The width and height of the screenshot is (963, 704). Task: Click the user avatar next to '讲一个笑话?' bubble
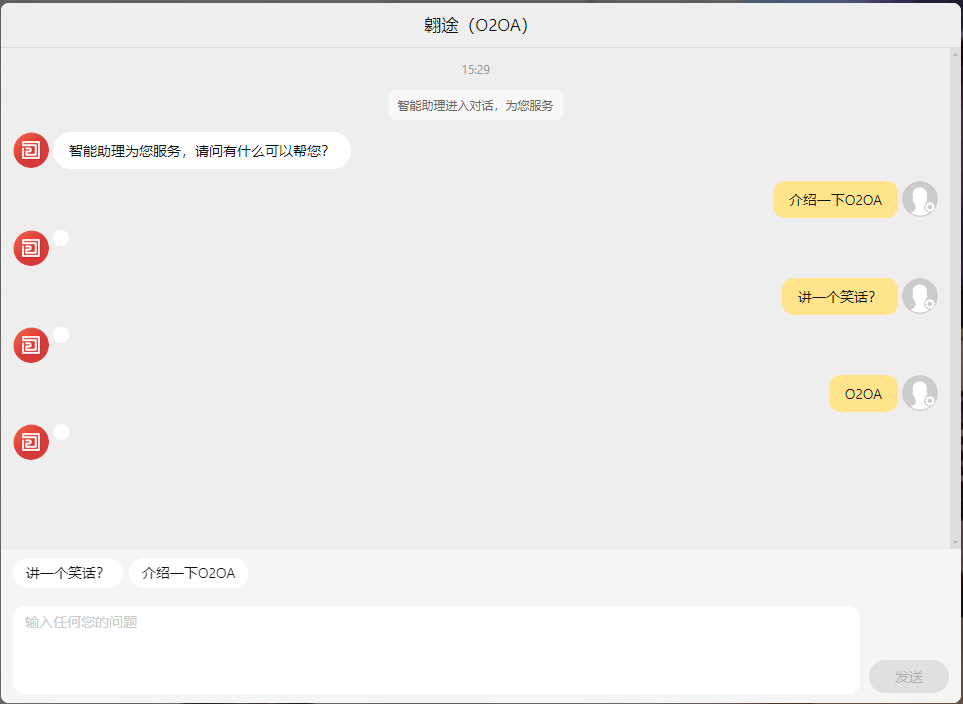tap(919, 296)
